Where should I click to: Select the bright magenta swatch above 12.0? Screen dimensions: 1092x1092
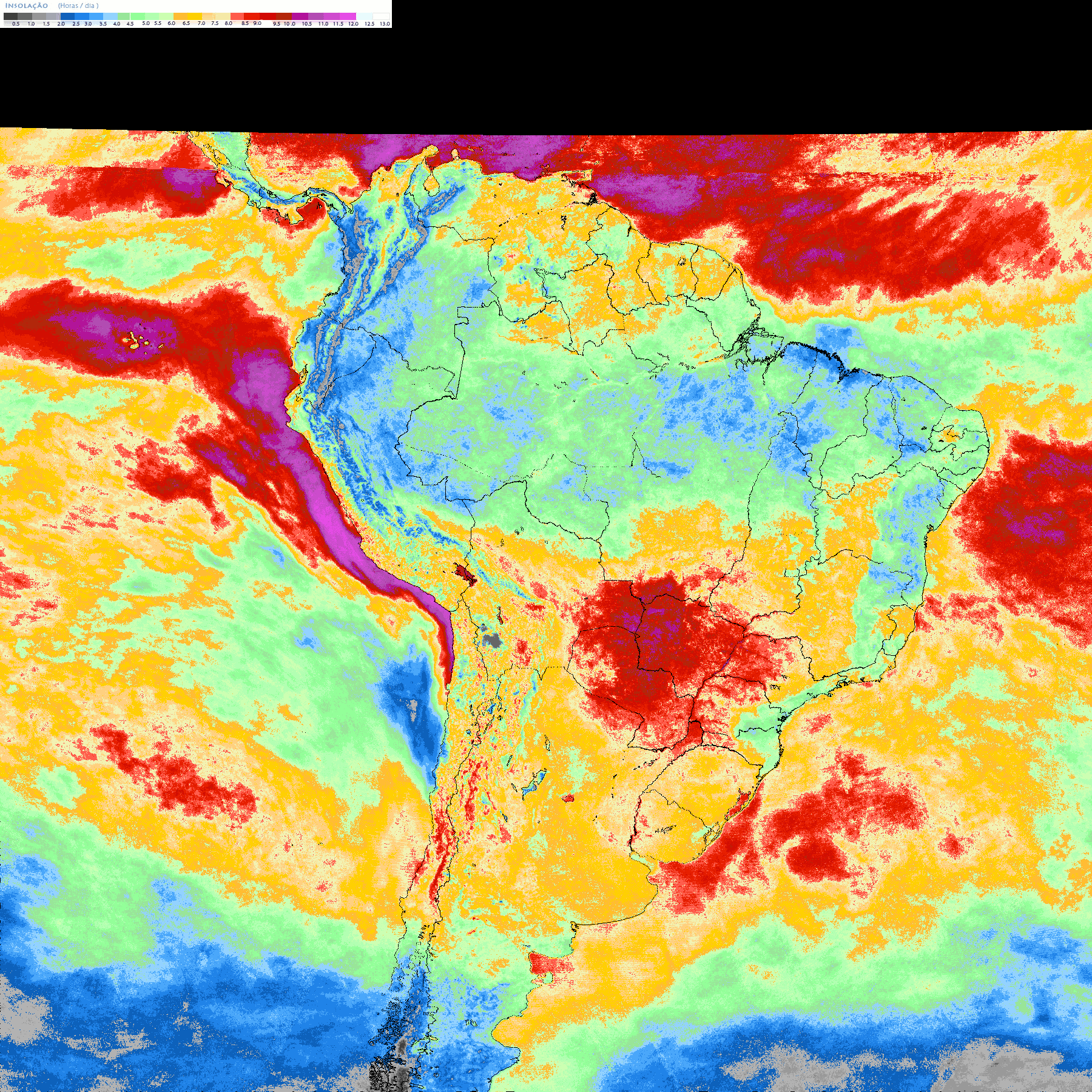pyautogui.click(x=348, y=16)
